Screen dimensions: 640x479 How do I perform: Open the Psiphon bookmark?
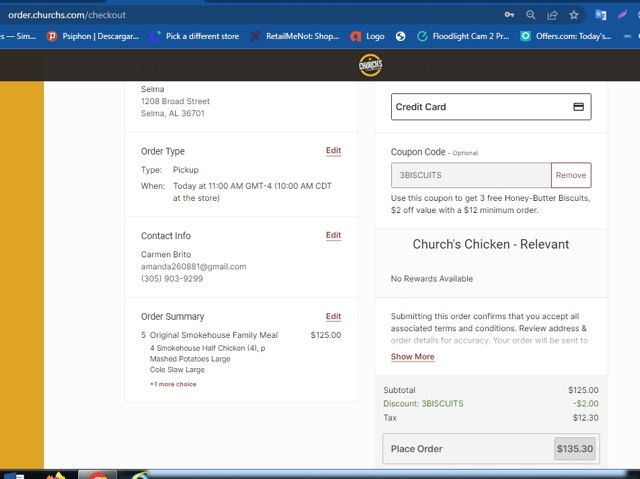coord(93,36)
